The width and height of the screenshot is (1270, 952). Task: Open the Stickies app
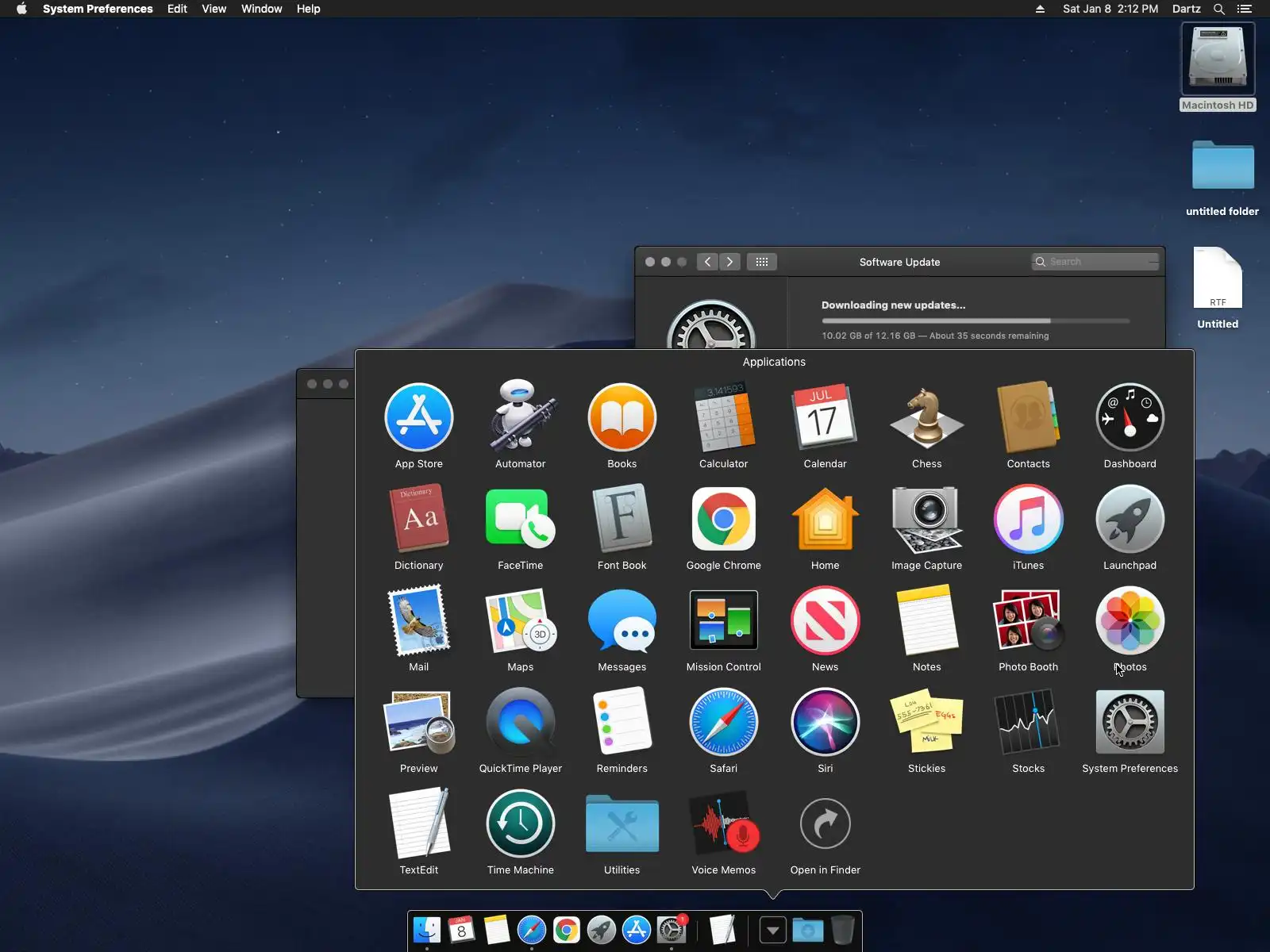pyautogui.click(x=927, y=723)
